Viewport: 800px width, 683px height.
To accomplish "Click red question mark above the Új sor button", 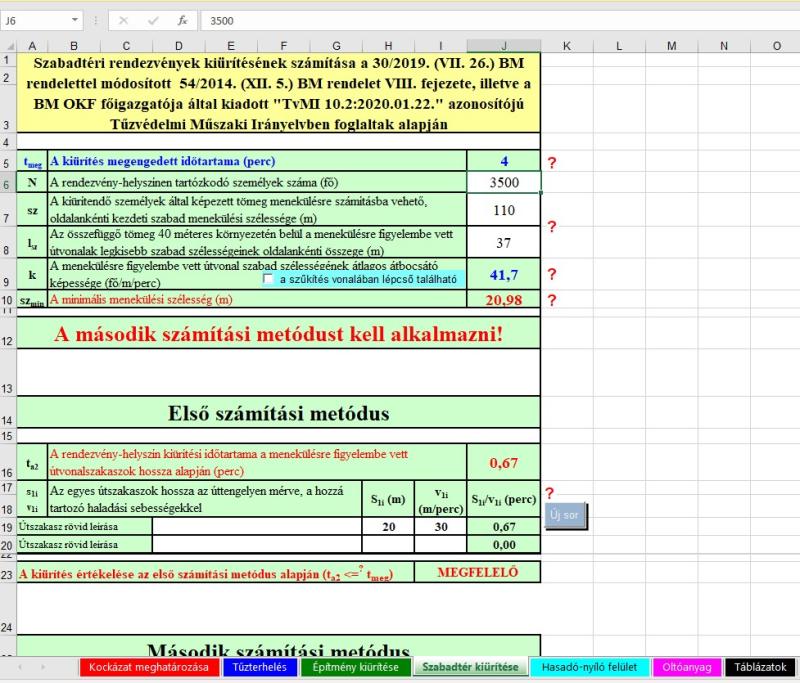I will tap(549, 493).
